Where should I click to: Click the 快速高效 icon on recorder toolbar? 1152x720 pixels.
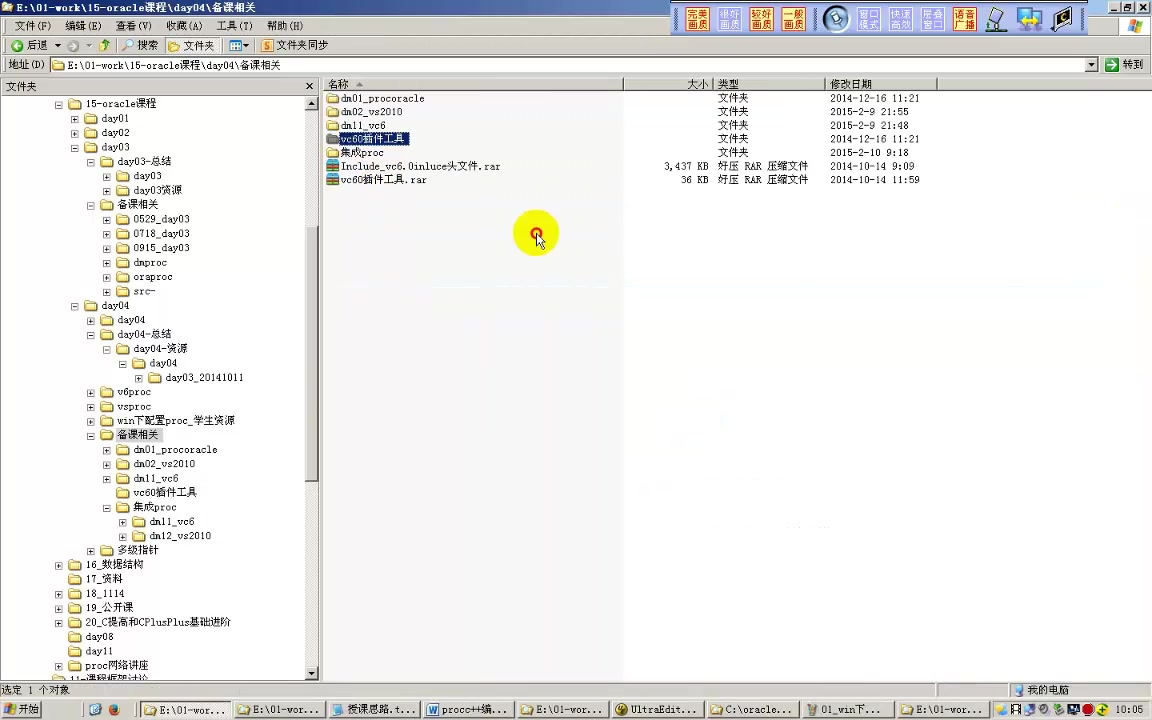coord(901,20)
